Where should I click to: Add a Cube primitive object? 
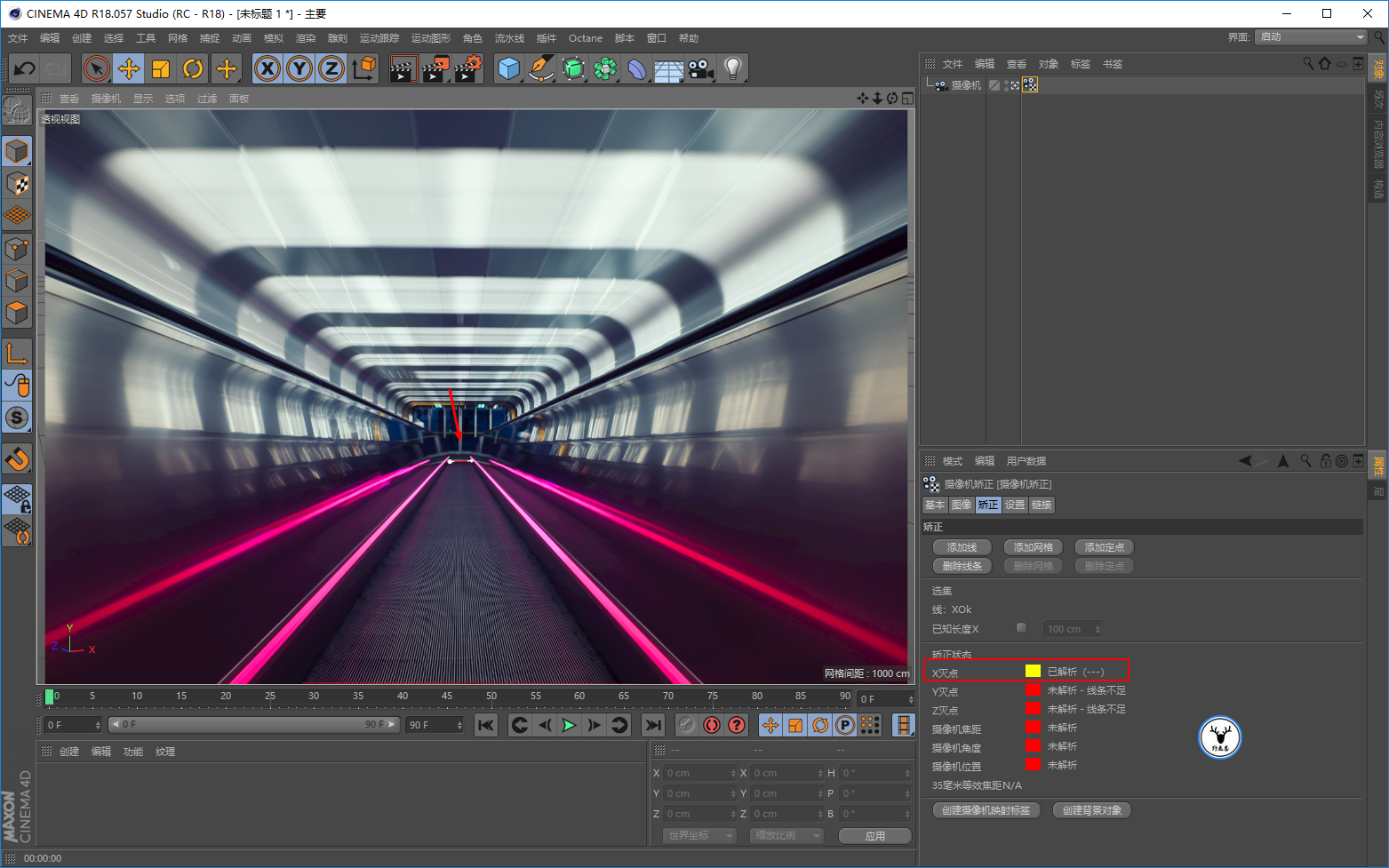[508, 68]
